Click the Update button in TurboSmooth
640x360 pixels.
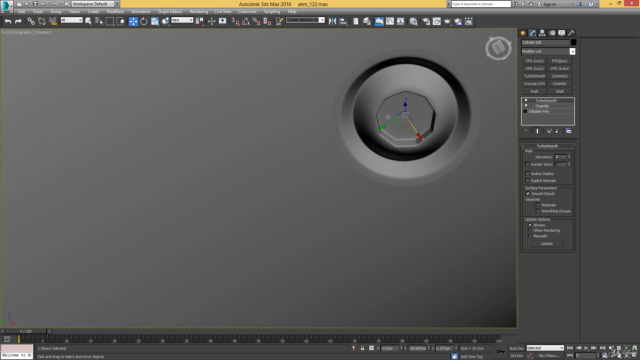click(x=547, y=244)
